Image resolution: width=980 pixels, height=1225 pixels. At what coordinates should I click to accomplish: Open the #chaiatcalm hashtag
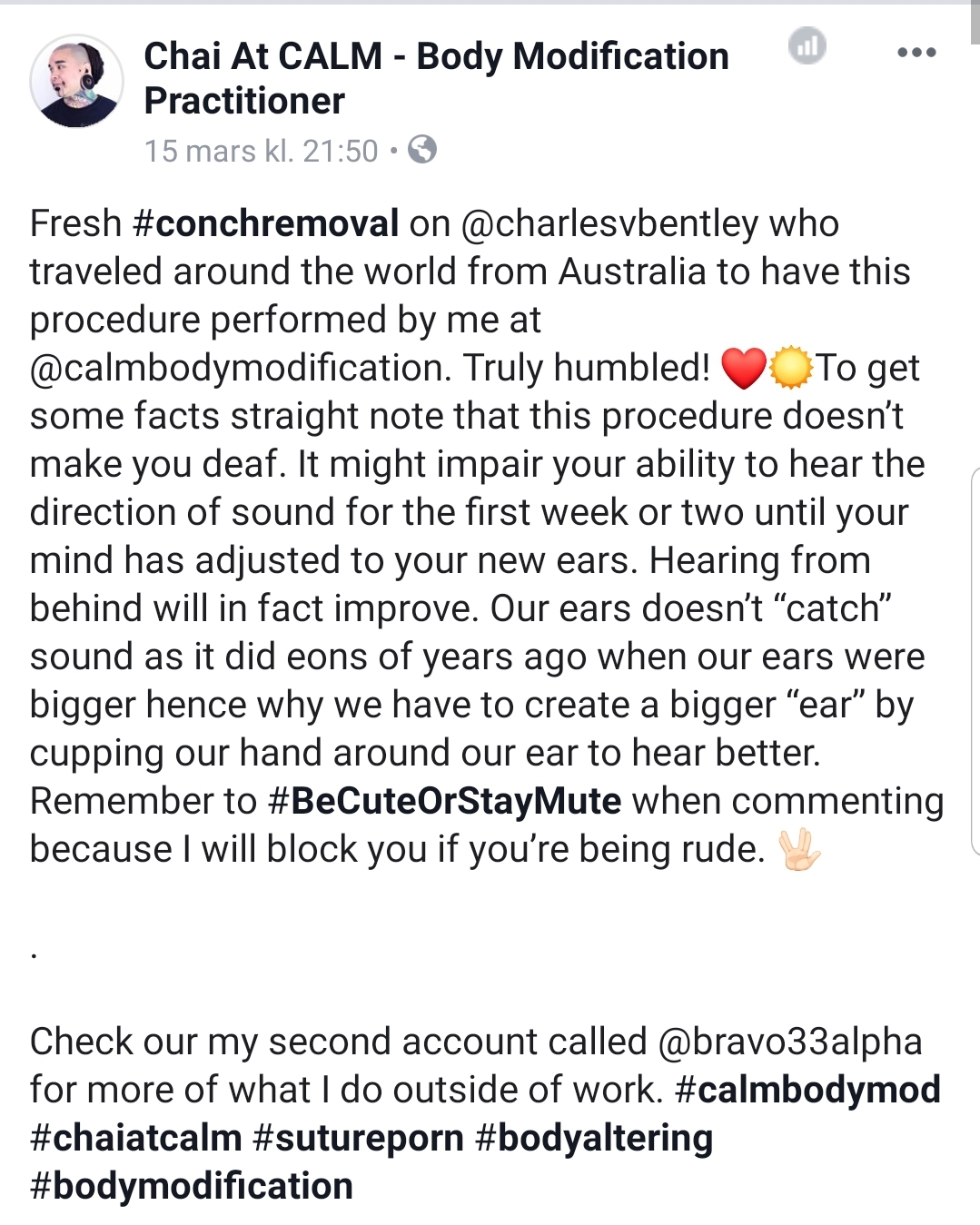tap(136, 1138)
